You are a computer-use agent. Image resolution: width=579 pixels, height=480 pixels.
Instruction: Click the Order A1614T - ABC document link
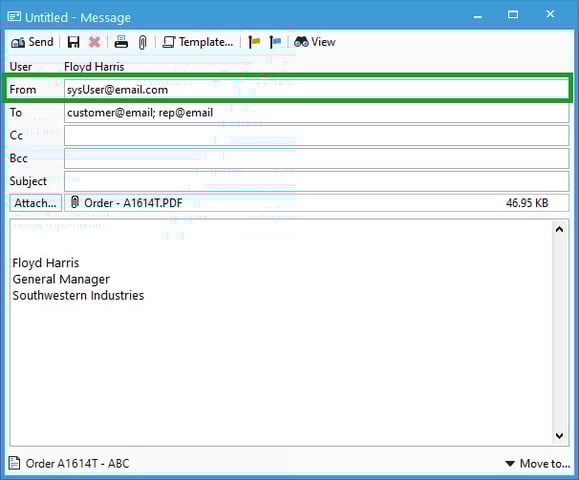69,463
